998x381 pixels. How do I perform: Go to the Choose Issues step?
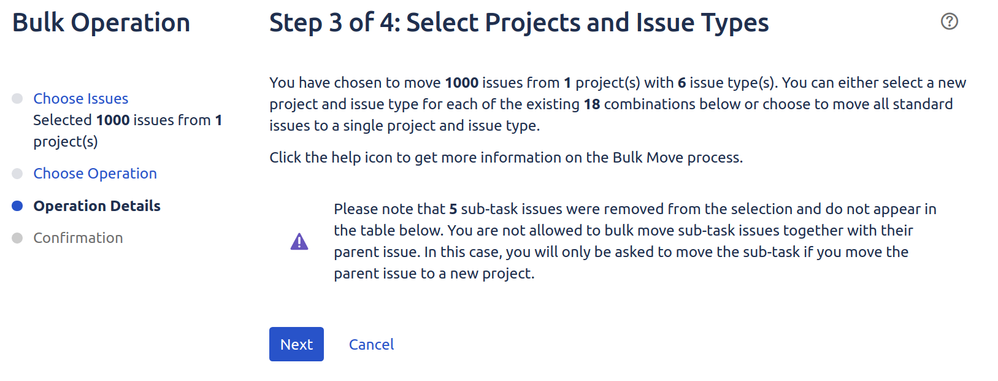click(x=81, y=99)
